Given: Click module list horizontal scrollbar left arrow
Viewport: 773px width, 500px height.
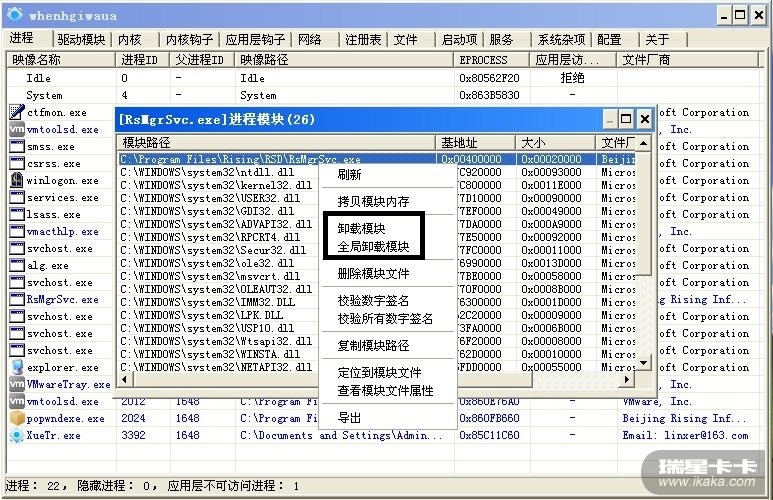Looking at the screenshot, I should pos(124,379).
